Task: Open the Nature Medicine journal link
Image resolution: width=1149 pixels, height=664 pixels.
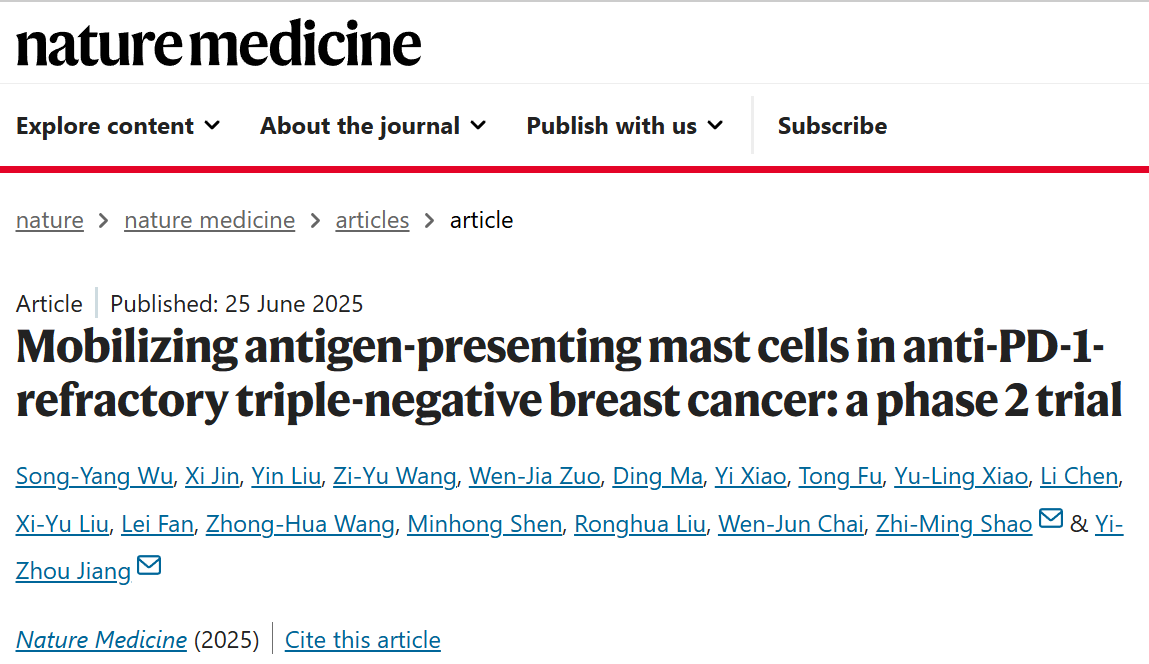Action: tap(101, 640)
